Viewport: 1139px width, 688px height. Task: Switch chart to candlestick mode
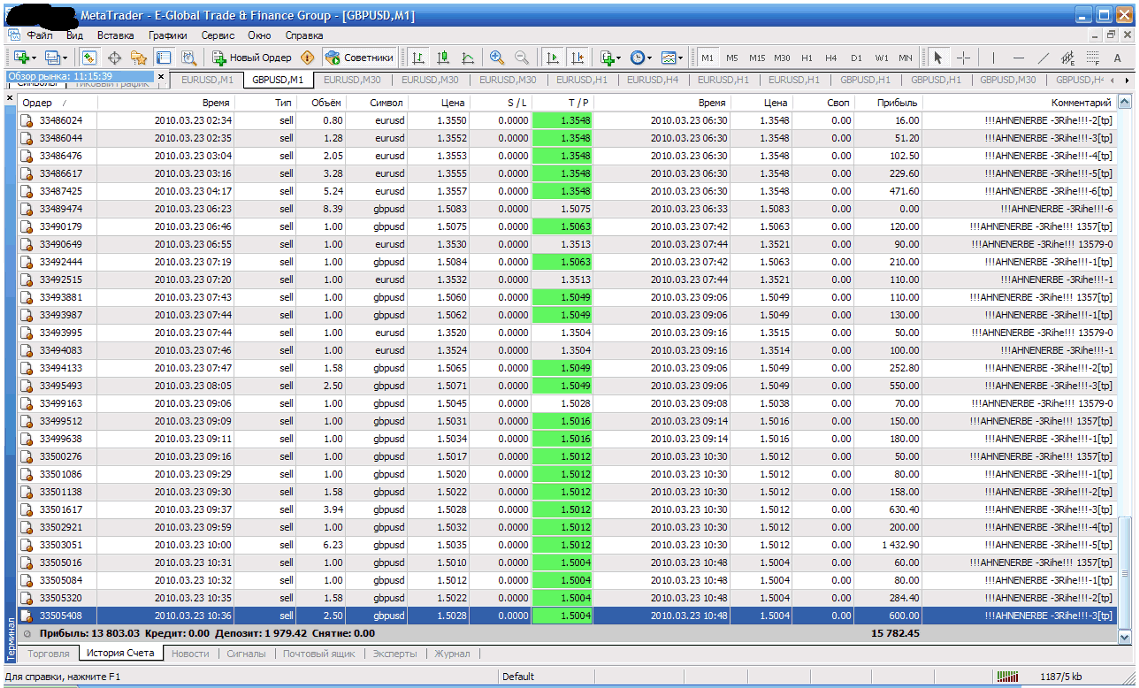(x=443, y=57)
